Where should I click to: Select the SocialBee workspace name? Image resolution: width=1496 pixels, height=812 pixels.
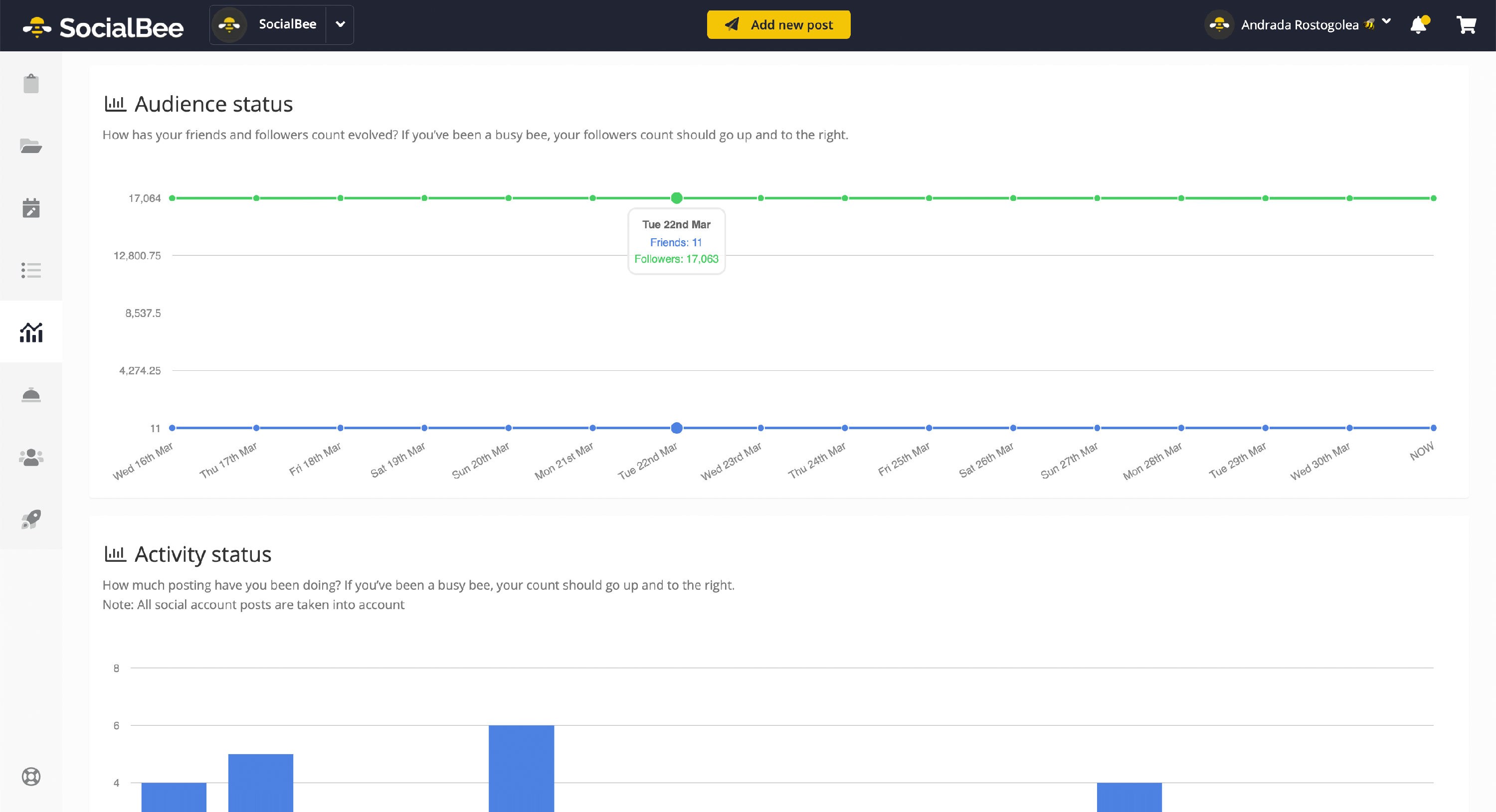pos(287,24)
